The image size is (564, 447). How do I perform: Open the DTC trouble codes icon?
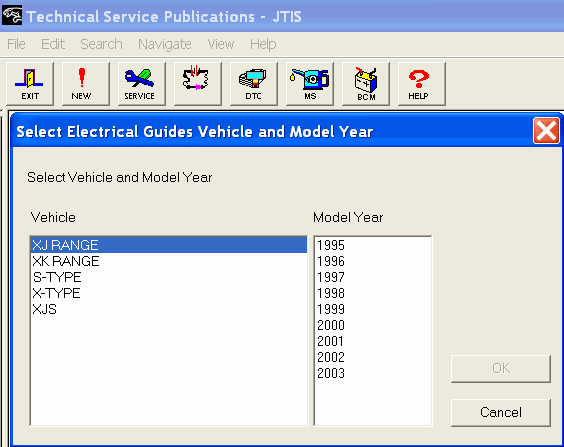pos(254,84)
